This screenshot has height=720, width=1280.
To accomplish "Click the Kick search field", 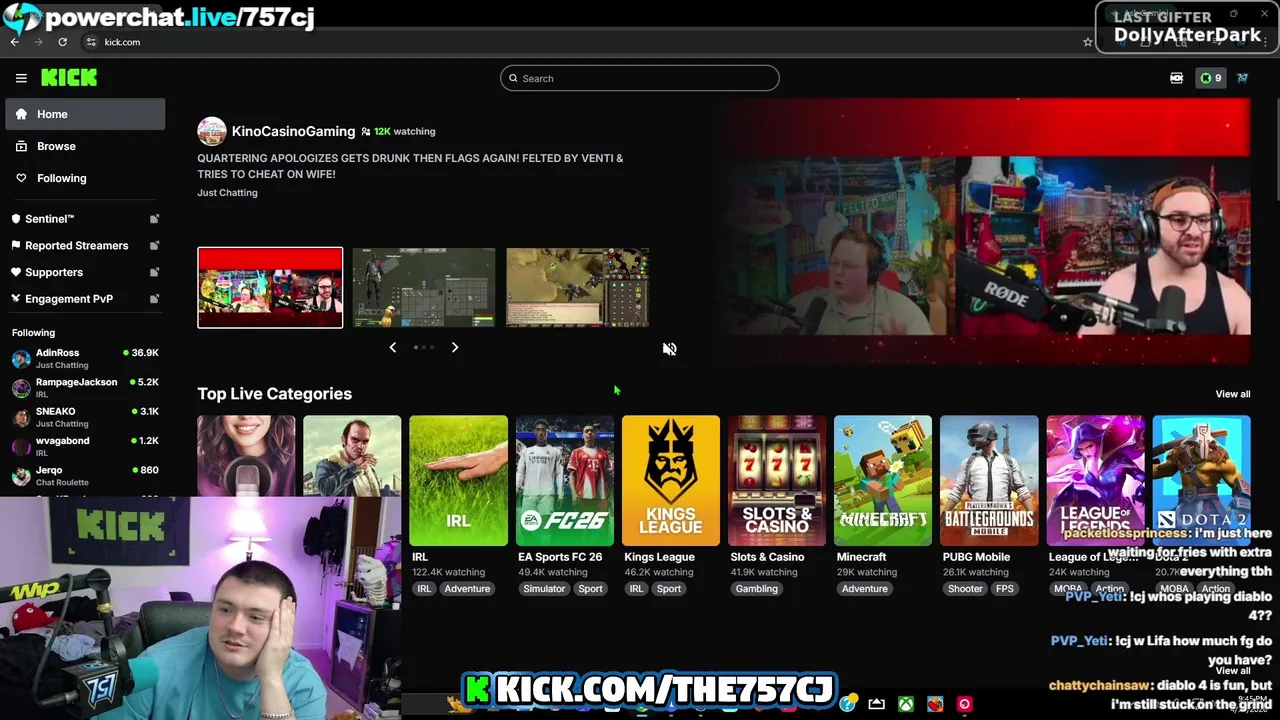I will coord(640,78).
